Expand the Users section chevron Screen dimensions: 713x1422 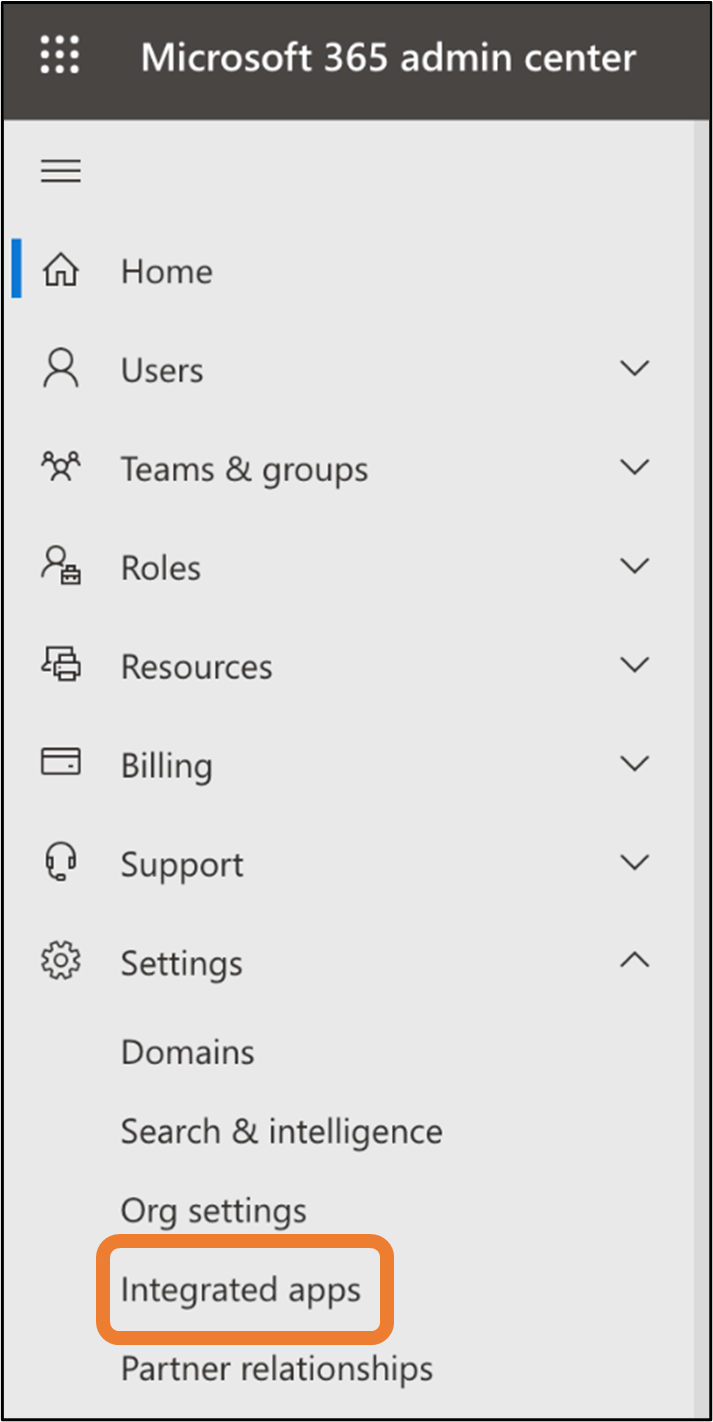tap(634, 368)
